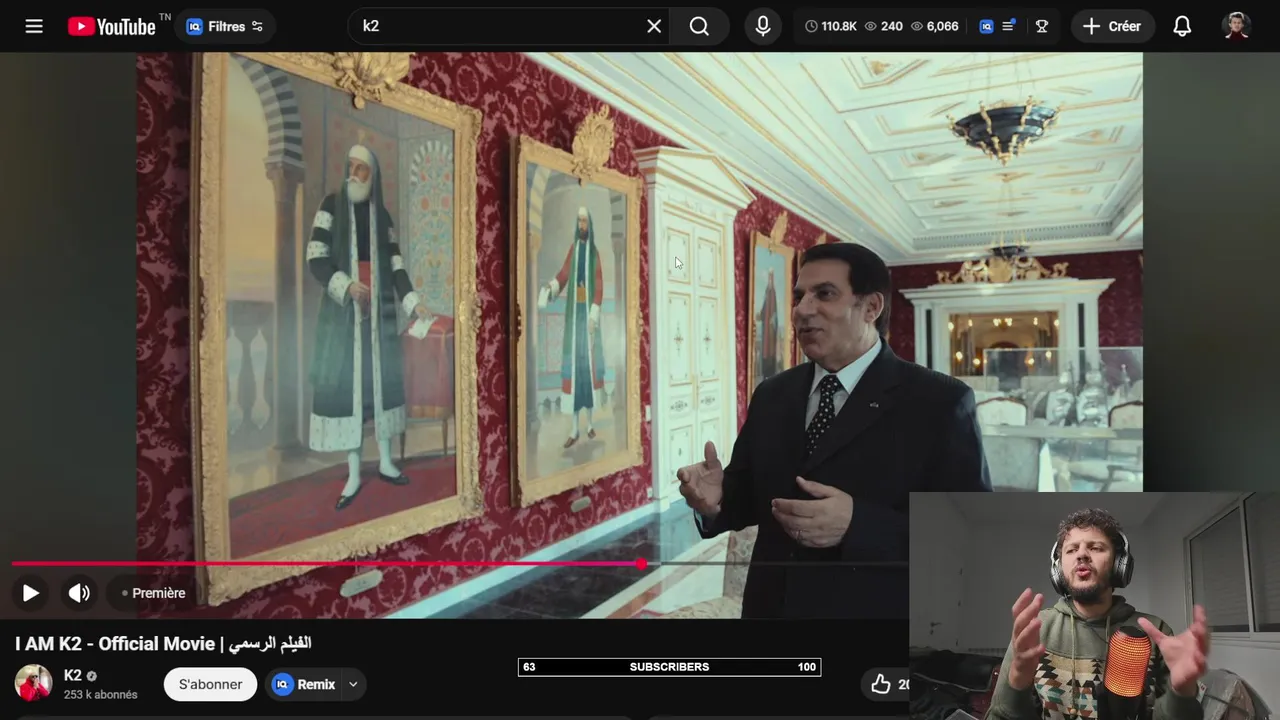This screenshot has width=1280, height=720.
Task: Click the S'abonner button
Action: (210, 684)
